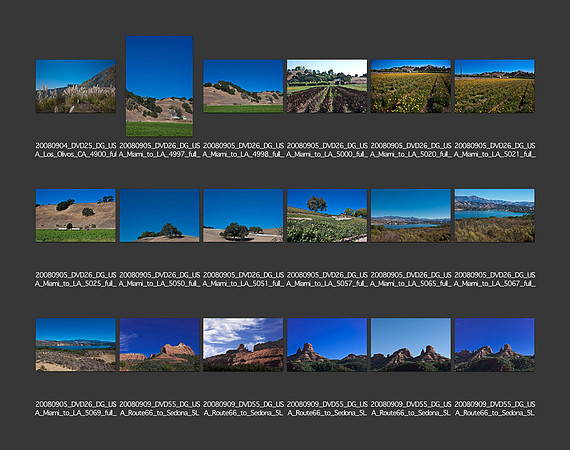Click filename label Miami_to_LA_5057_full_
This screenshot has width=570, height=450.
coord(327,279)
